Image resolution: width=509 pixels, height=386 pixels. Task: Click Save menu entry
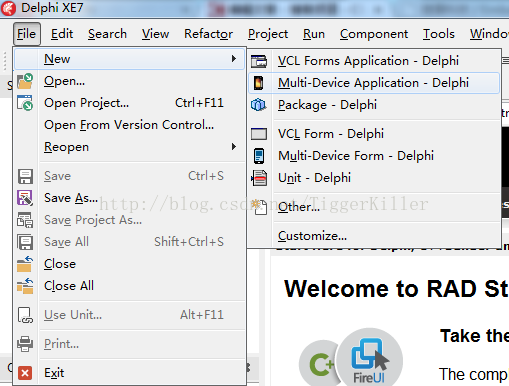coord(130,176)
